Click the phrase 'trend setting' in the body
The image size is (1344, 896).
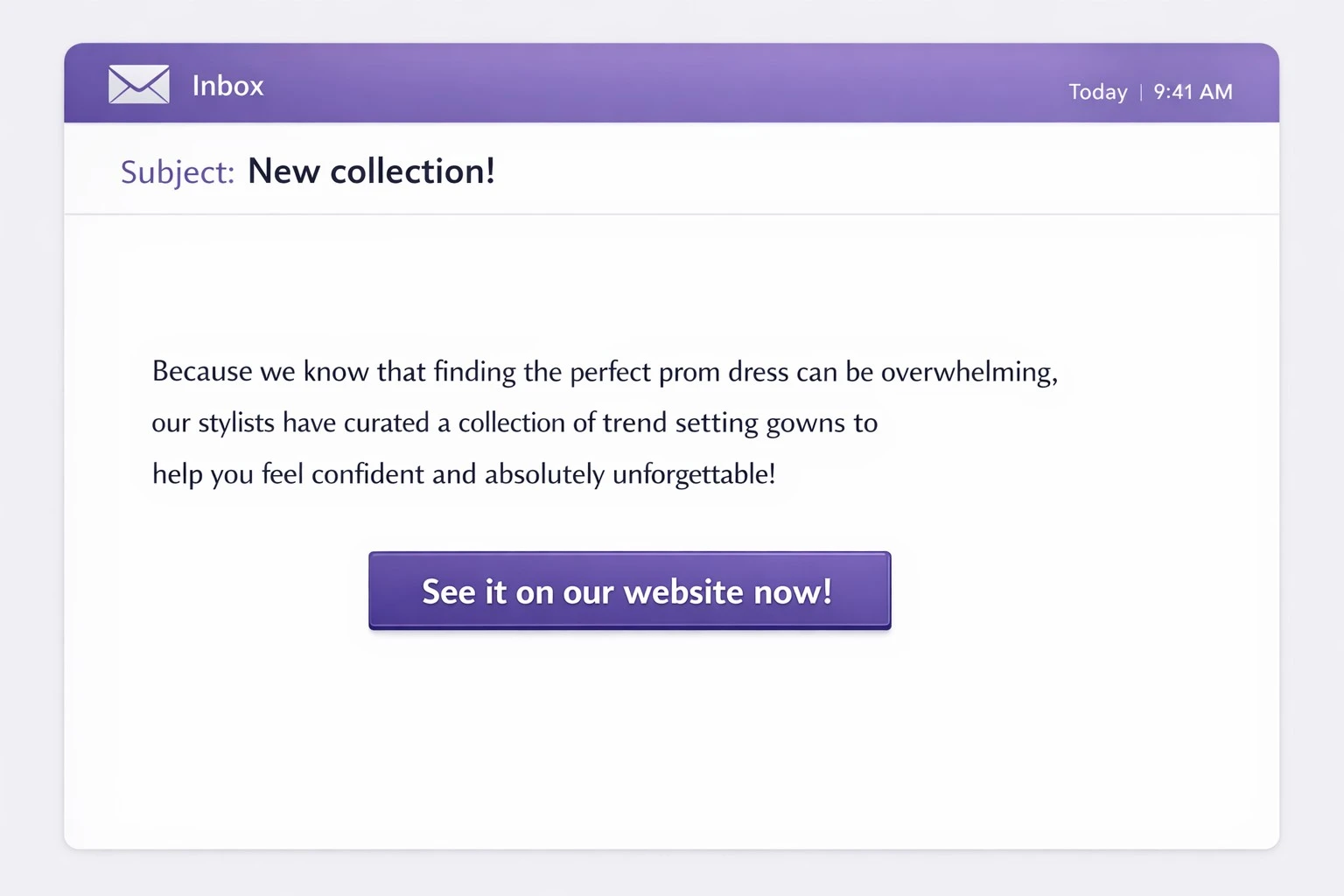click(x=681, y=423)
